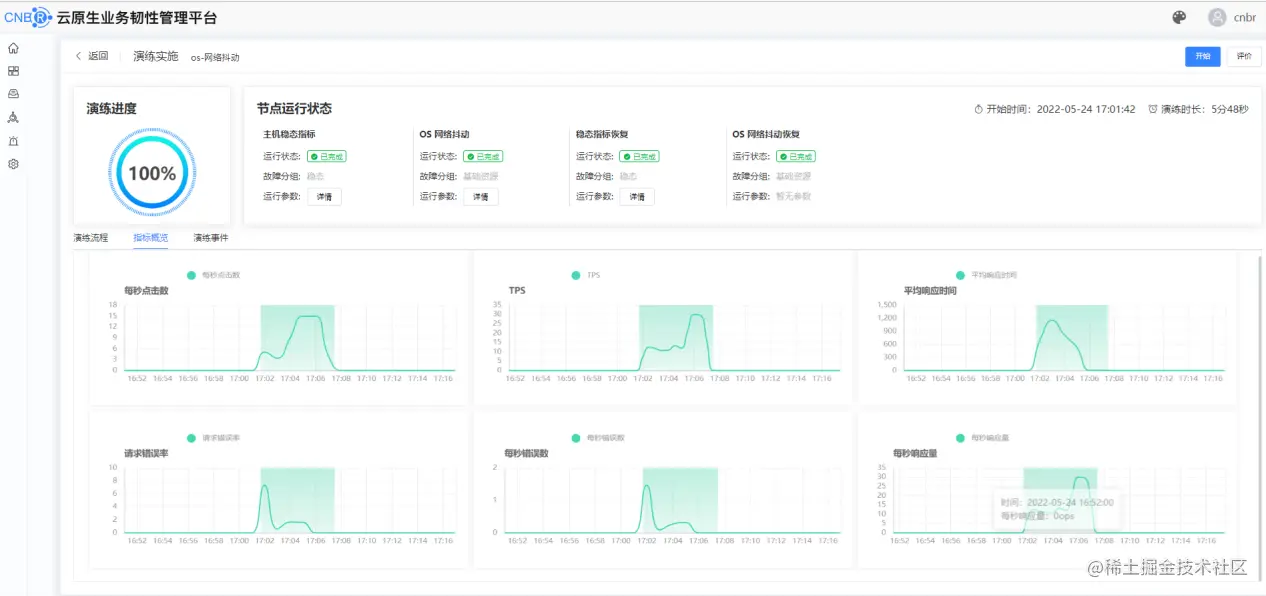Image resolution: width=1266 pixels, height=596 pixels.
Task: Toggle the 平均响应时间 chart legend
Action: pos(986,274)
